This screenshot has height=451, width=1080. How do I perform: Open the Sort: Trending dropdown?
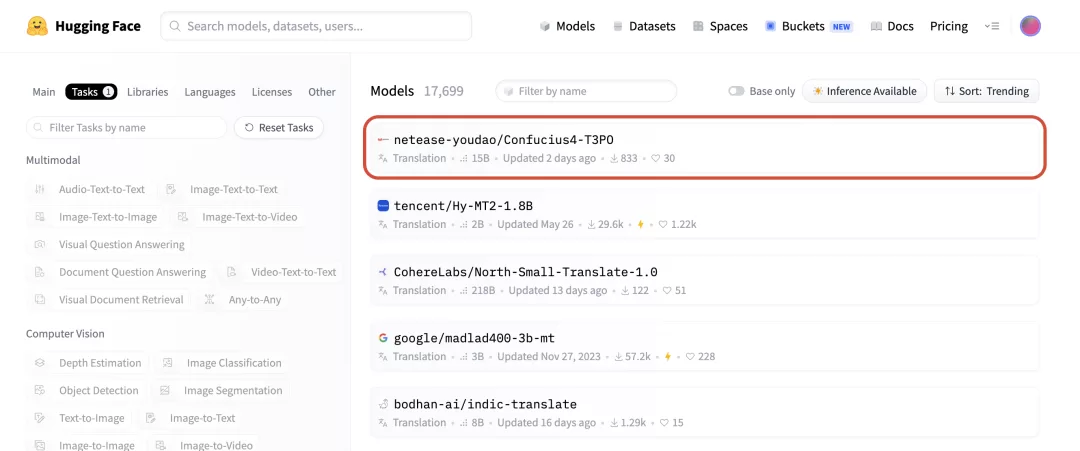[x=986, y=91]
